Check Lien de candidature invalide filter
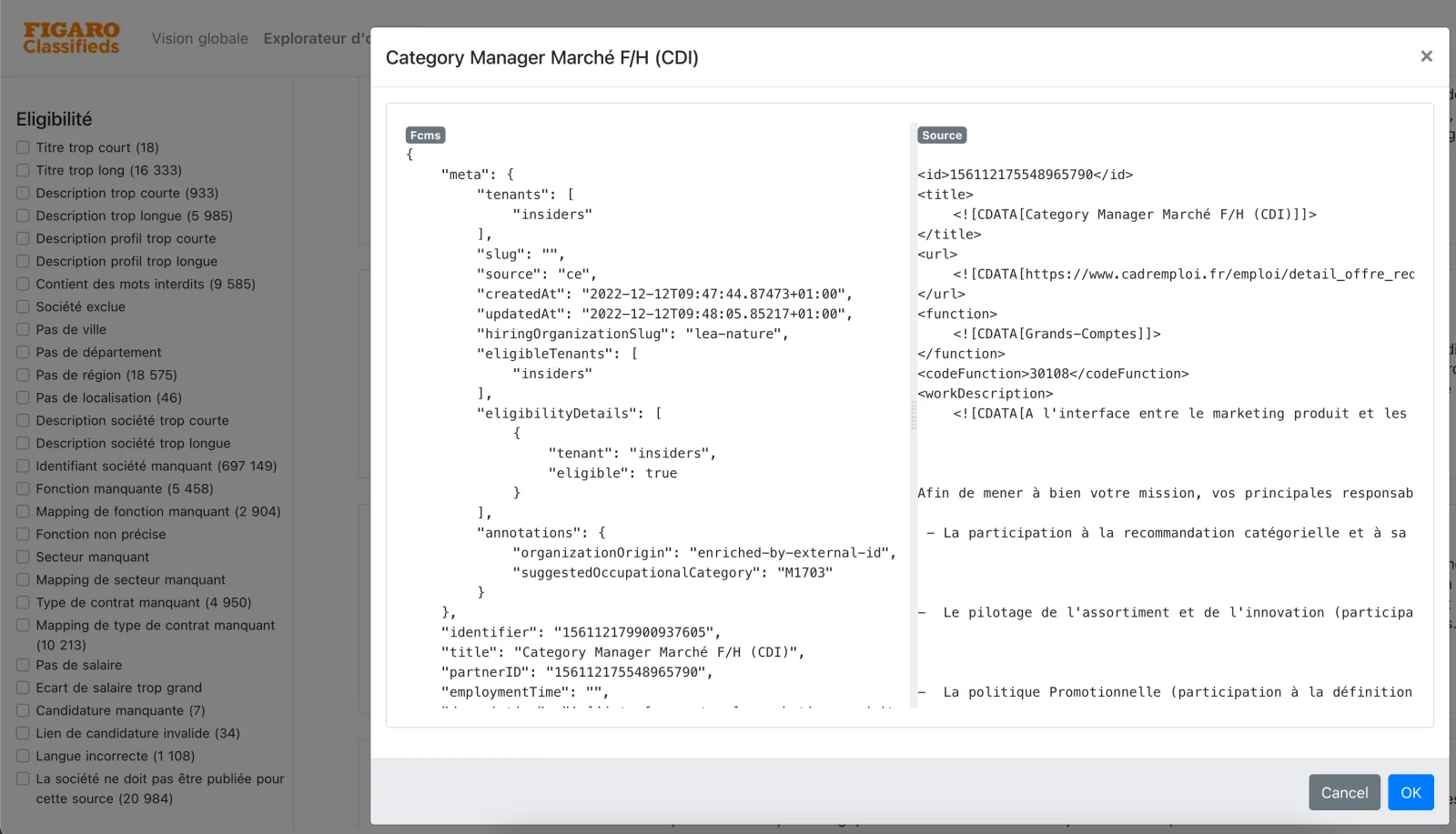 point(23,733)
